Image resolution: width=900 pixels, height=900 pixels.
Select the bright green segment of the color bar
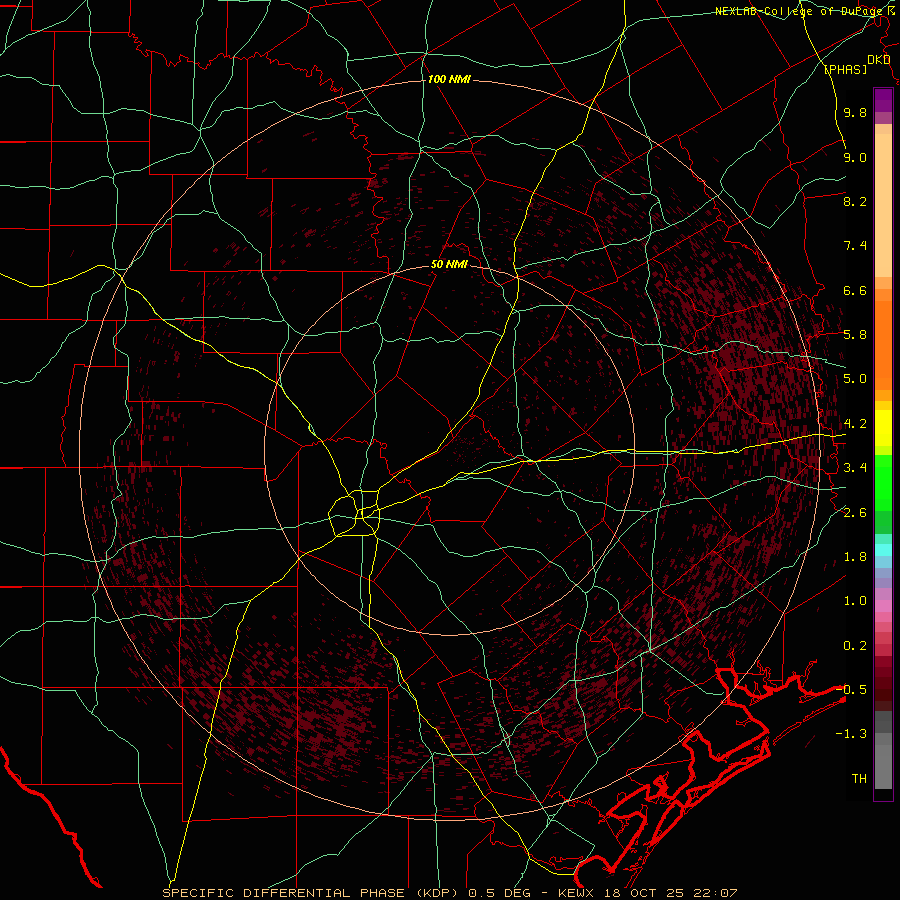coord(883,482)
